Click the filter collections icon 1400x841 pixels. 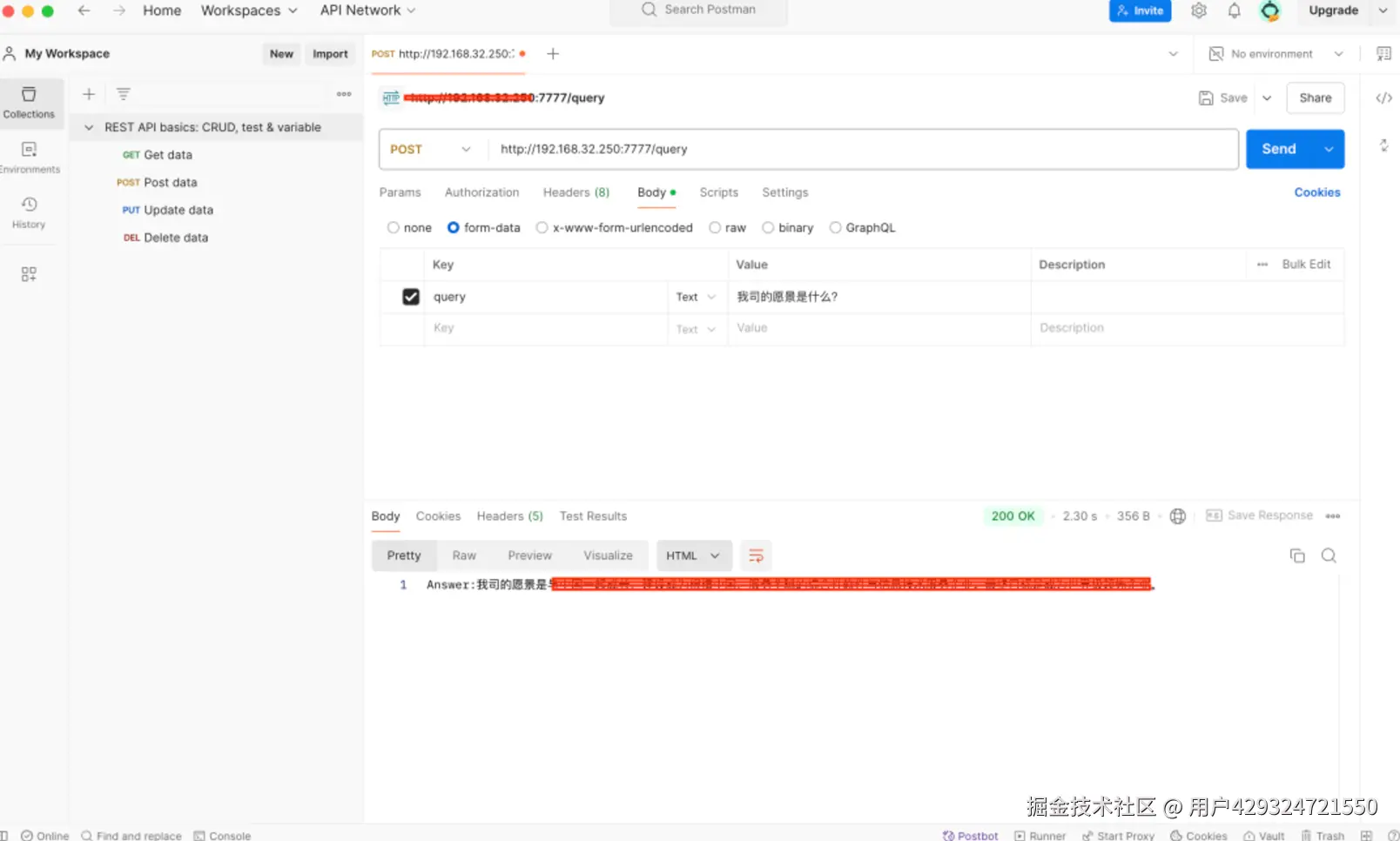[x=124, y=94]
